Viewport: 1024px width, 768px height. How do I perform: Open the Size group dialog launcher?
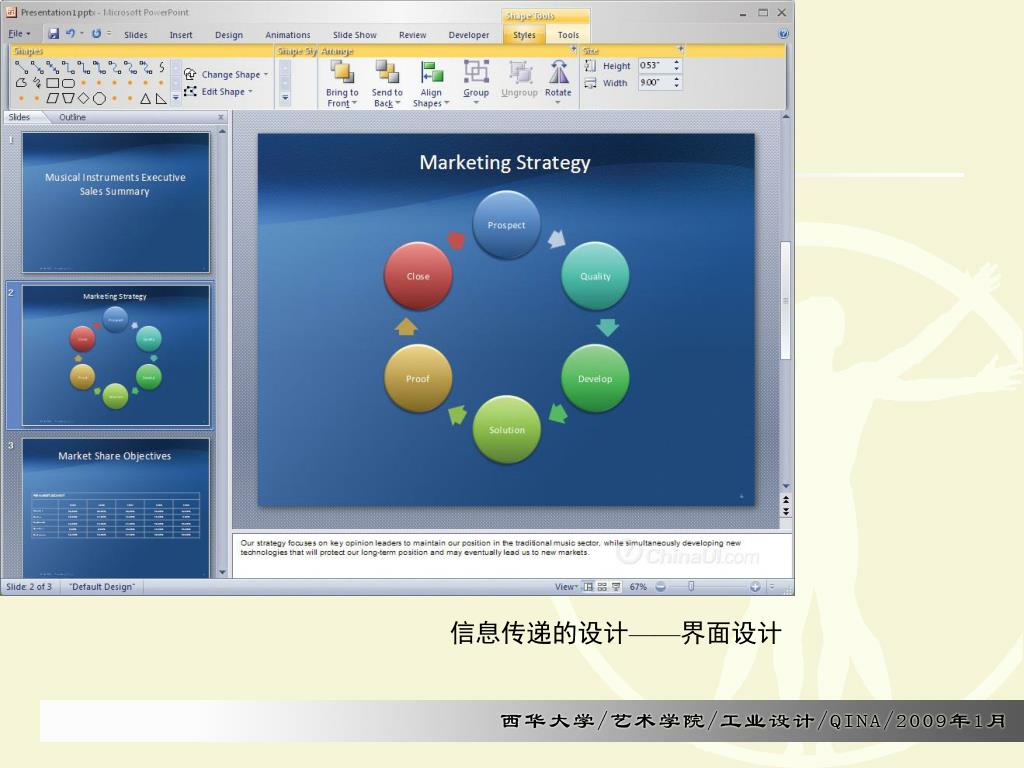tap(680, 50)
